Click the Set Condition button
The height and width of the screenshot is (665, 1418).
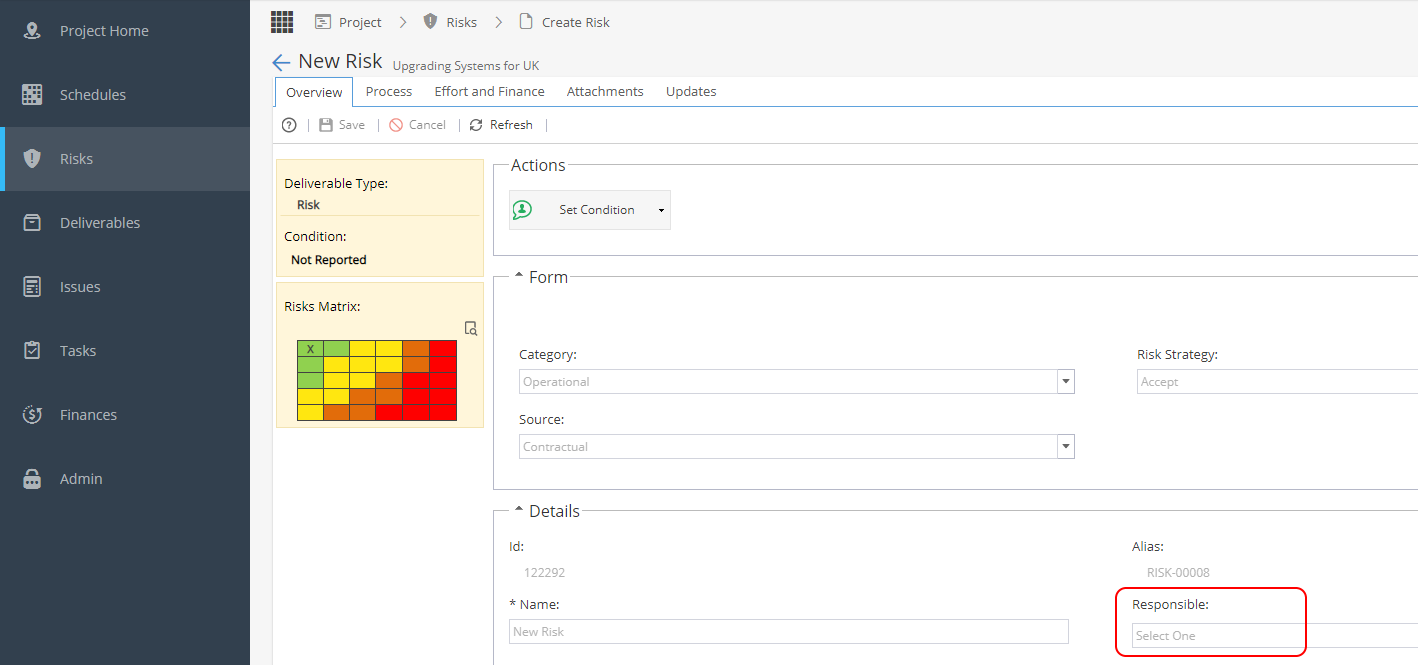pos(590,210)
